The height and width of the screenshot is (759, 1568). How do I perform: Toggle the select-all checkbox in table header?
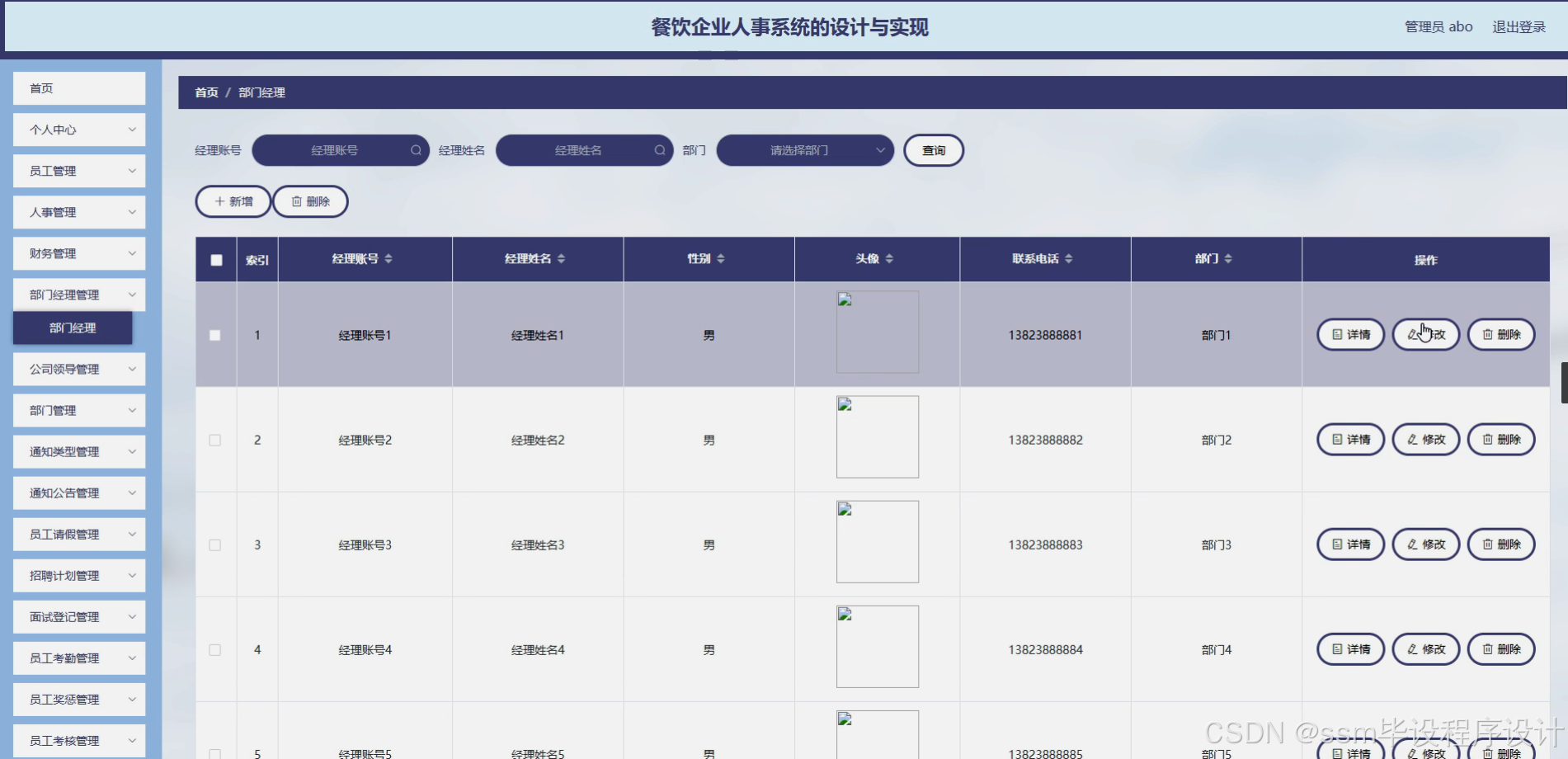coord(216,260)
